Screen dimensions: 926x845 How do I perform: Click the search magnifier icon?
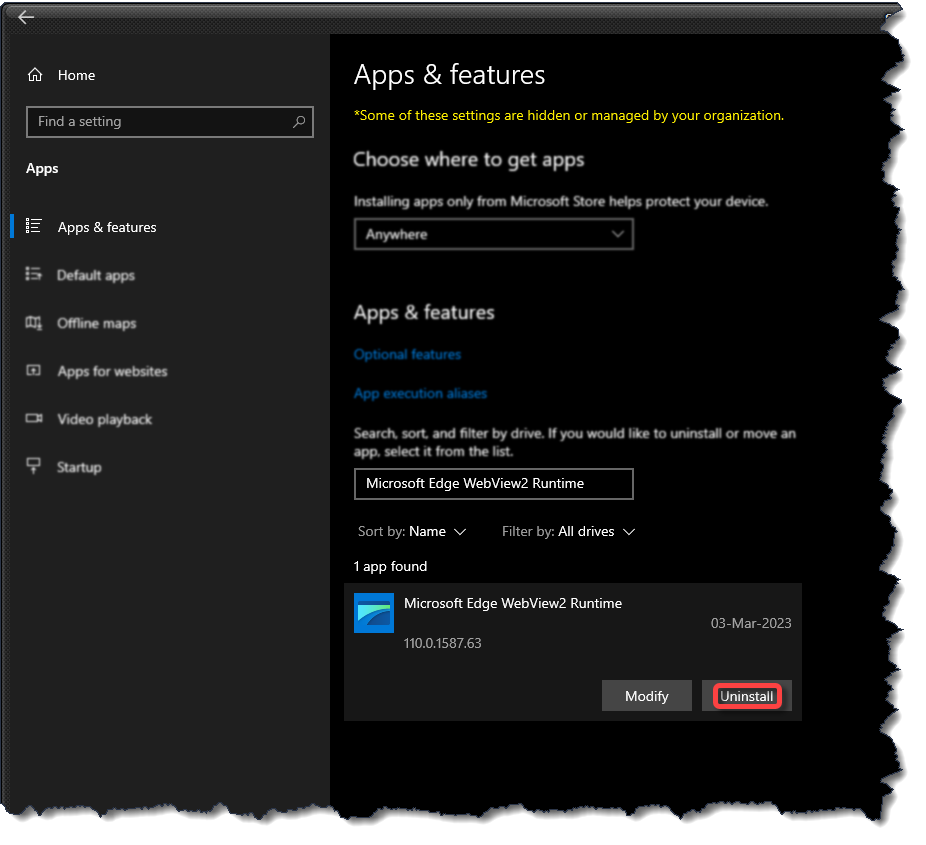pos(299,122)
